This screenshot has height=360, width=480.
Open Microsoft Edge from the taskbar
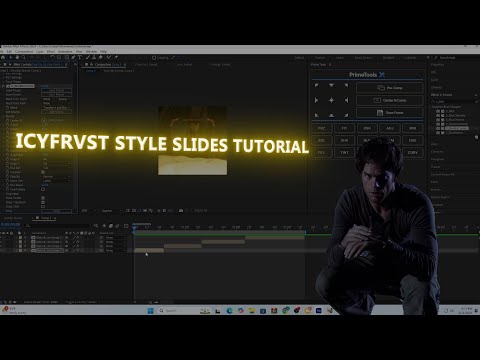[229, 311]
